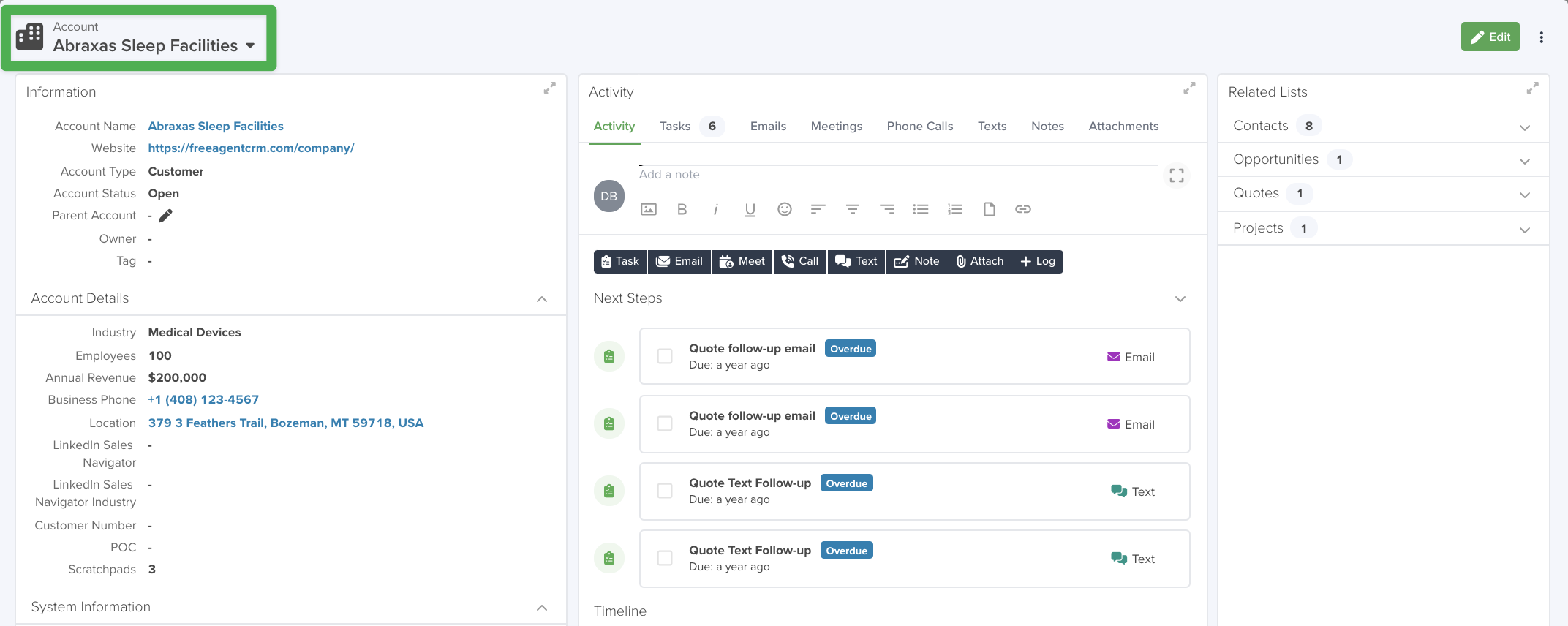The height and width of the screenshot is (626, 1568).
Task: Click the Text action button
Action: [x=856, y=261]
